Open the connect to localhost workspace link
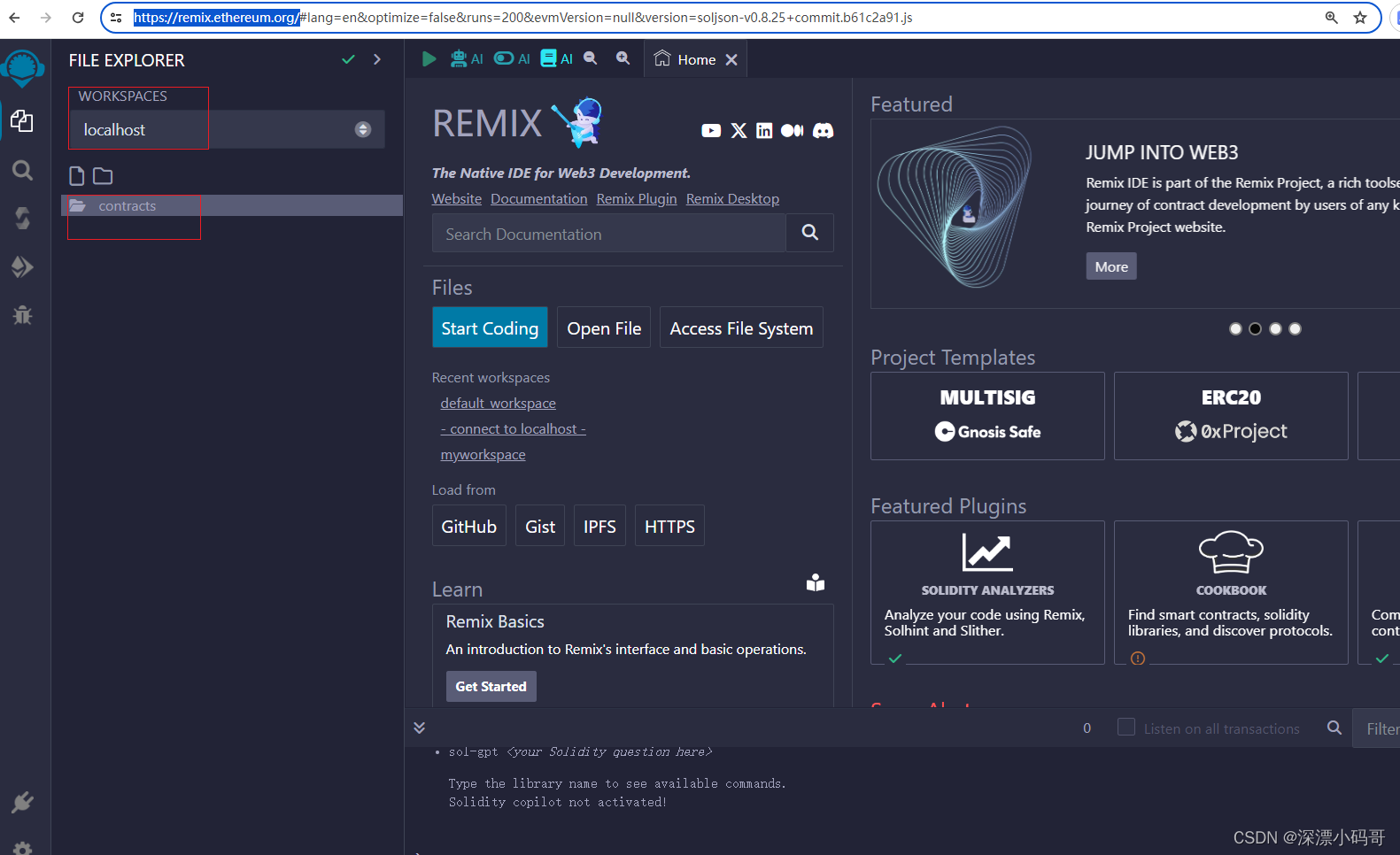This screenshot has width=1400, height=855. point(514,428)
